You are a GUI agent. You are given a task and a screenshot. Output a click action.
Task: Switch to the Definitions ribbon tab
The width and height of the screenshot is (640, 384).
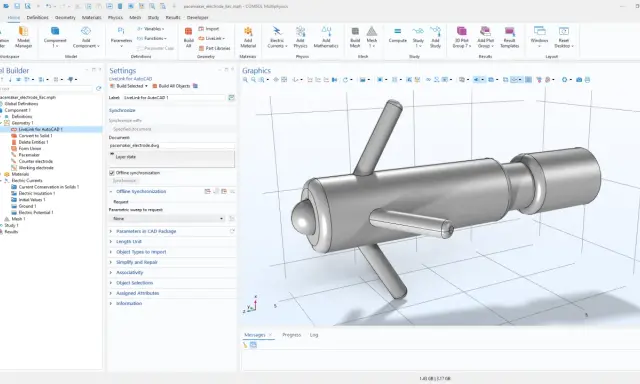(37, 18)
